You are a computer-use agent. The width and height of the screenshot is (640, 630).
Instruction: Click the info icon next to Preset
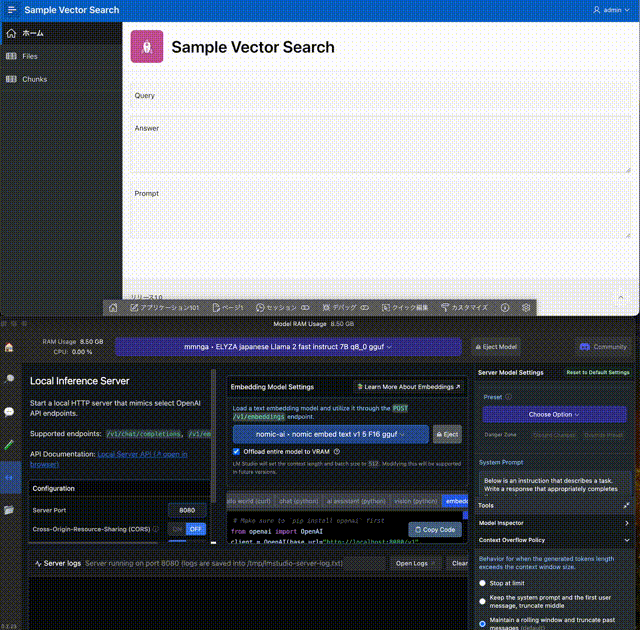(x=508, y=397)
